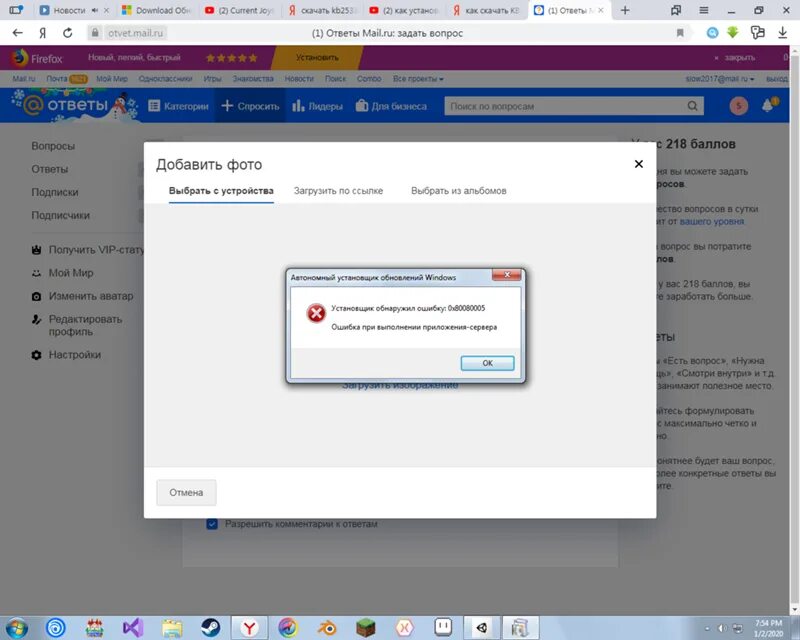Screen dimensions: 800x640
Task: Click the bookmark icon in the address bar
Action: coord(680,33)
